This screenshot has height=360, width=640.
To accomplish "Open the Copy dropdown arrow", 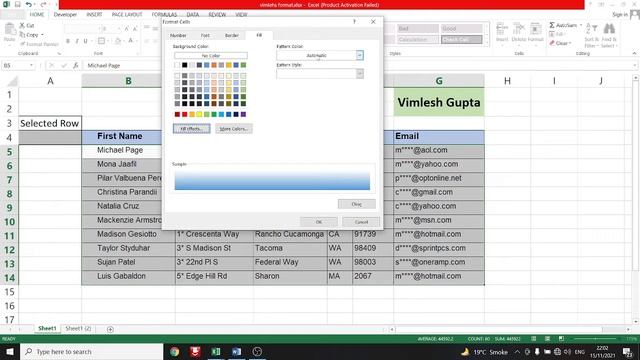I will (42, 35).
